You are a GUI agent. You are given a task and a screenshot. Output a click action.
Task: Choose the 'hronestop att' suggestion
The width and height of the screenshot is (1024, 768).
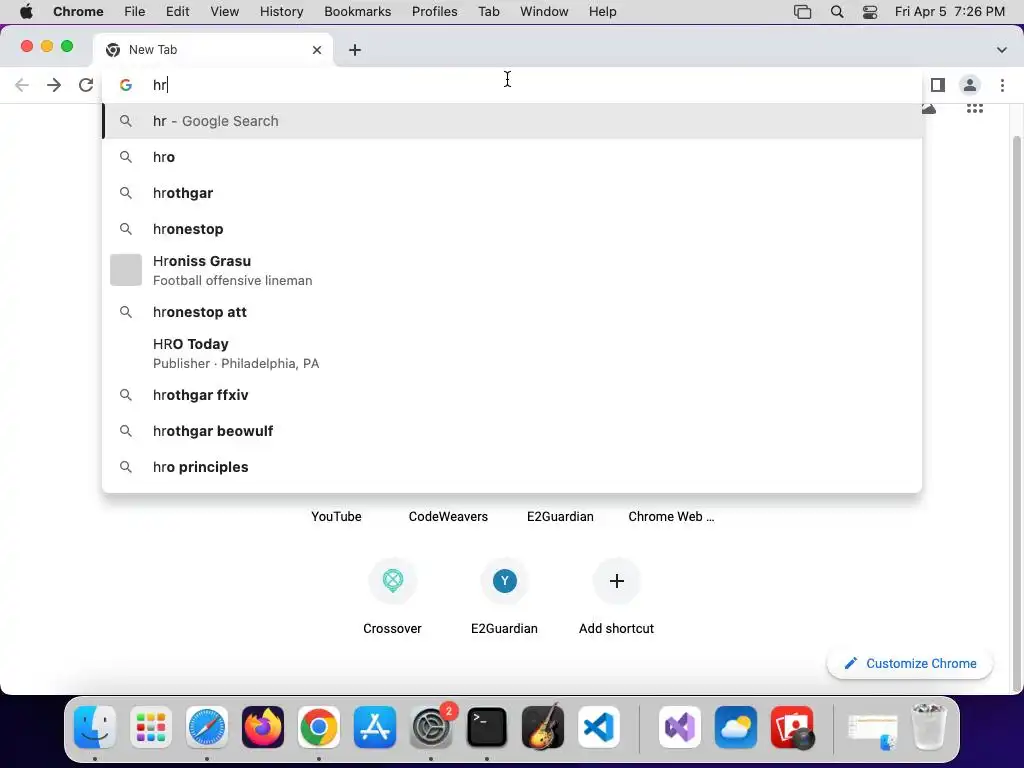coord(512,312)
